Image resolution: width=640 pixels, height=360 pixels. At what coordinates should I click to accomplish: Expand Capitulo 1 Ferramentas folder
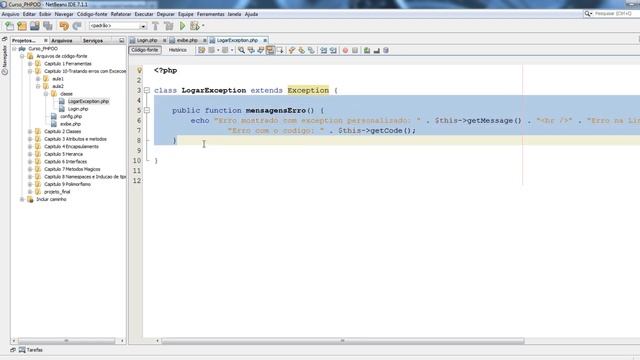pos(30,64)
